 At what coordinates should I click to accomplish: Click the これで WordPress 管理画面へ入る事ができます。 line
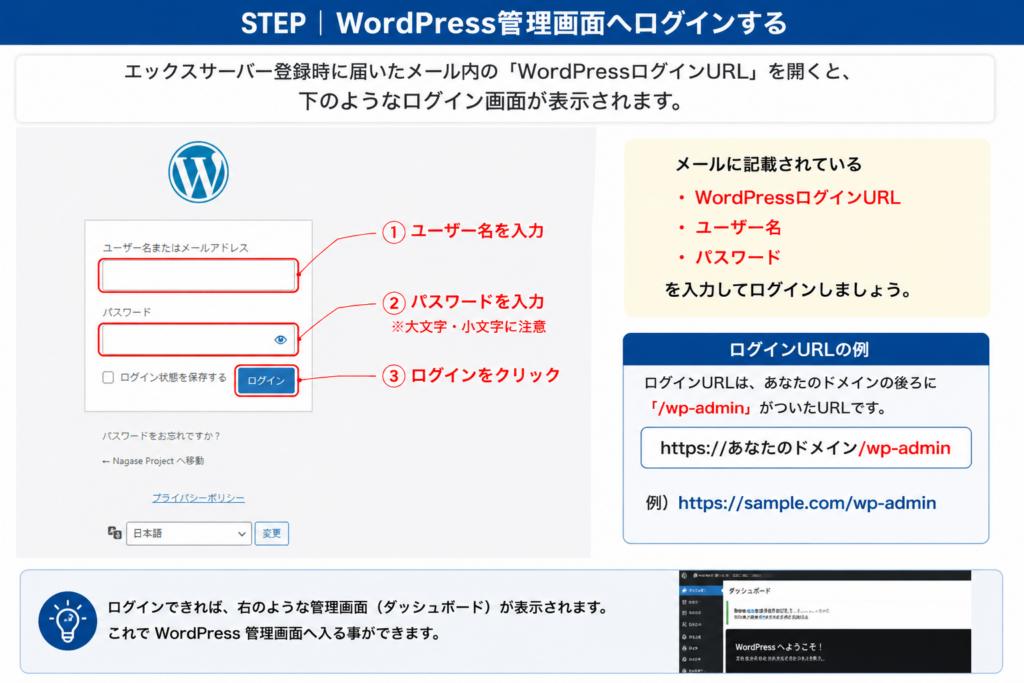274,633
